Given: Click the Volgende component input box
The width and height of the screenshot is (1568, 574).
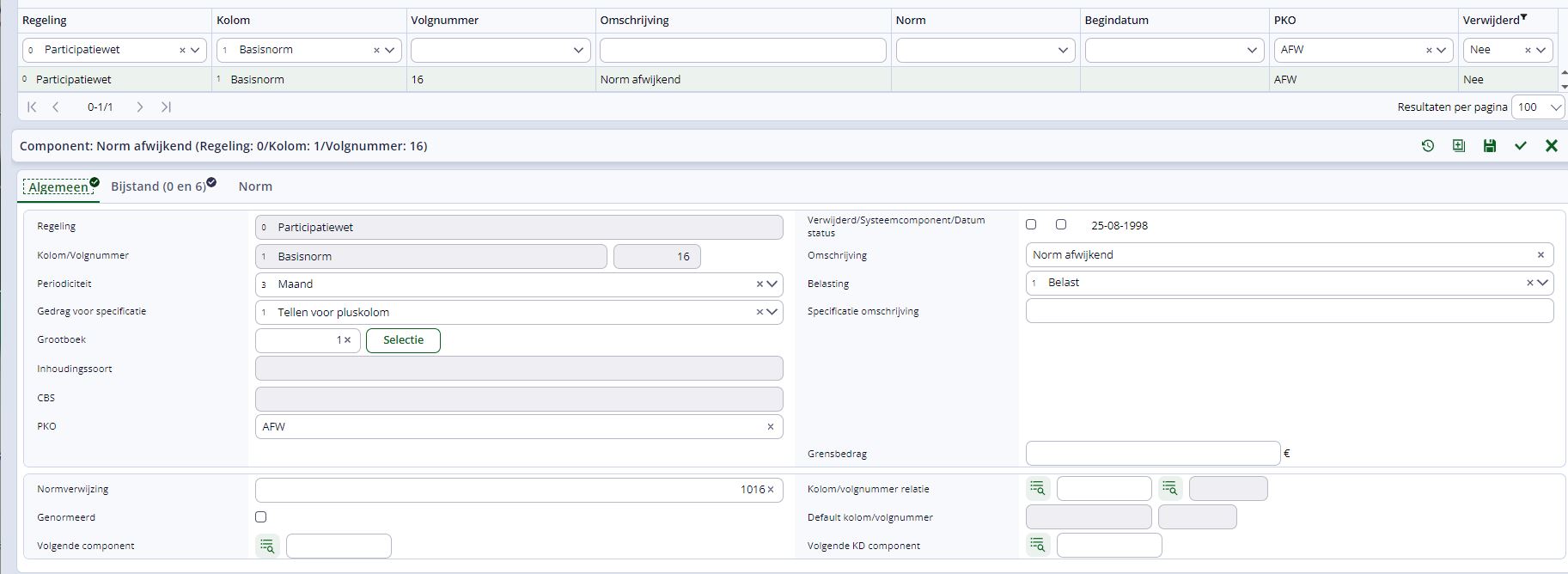Looking at the screenshot, I should (x=339, y=546).
